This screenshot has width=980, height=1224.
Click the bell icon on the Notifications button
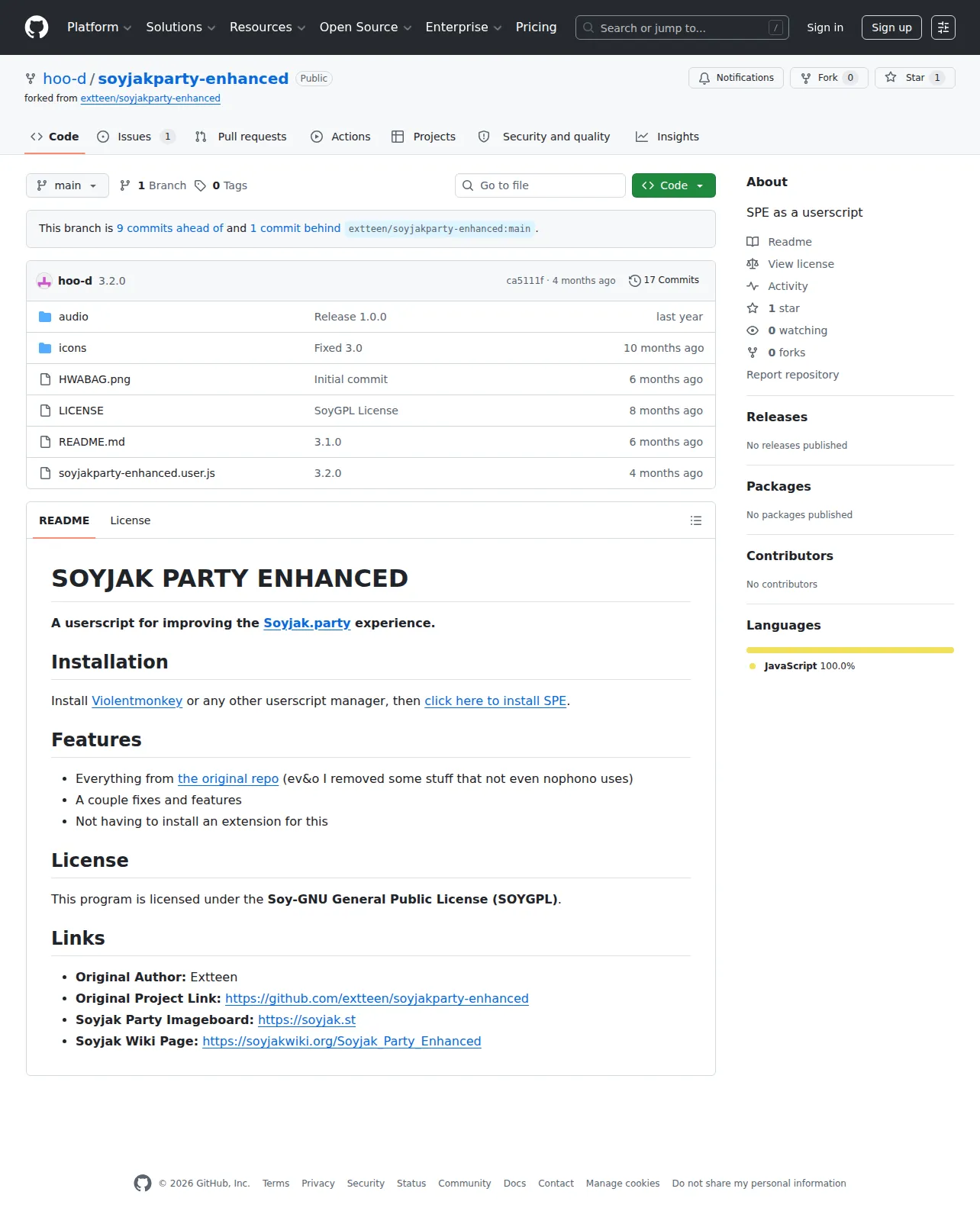[x=704, y=78]
